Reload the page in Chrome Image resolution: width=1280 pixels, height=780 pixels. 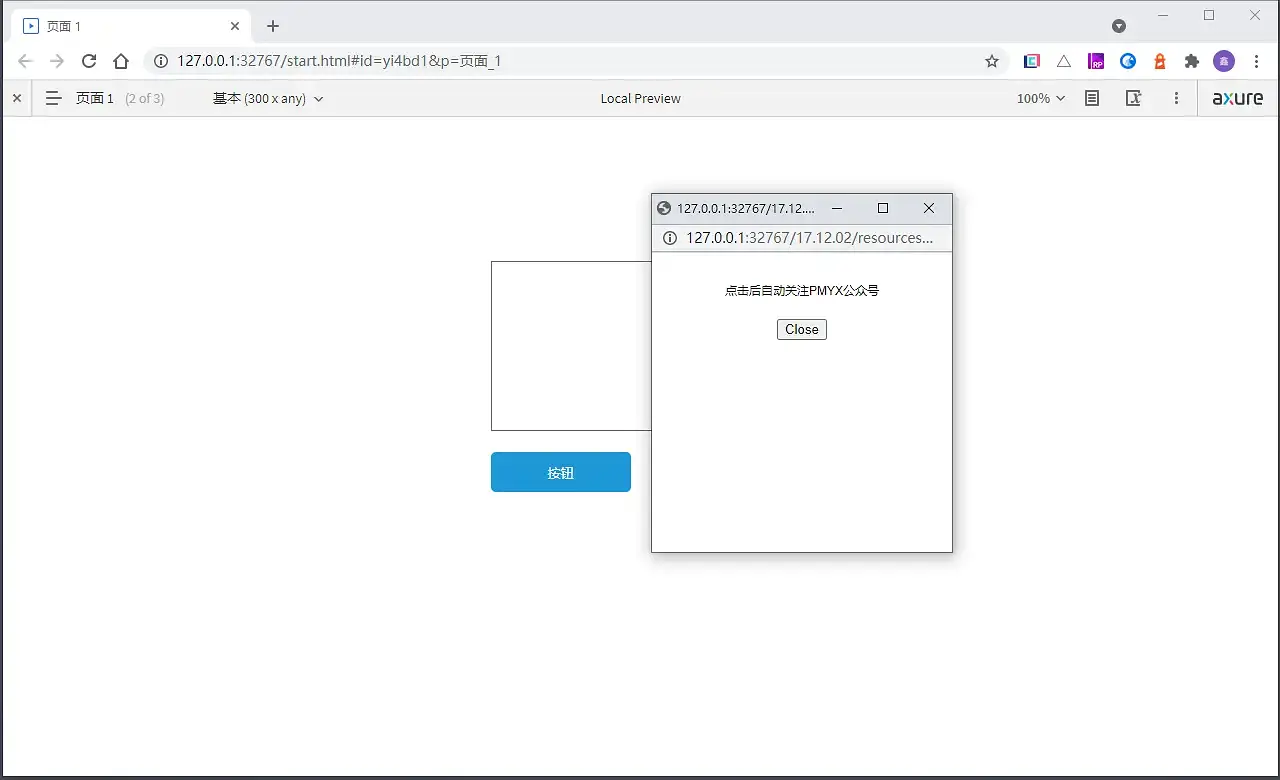tap(89, 61)
